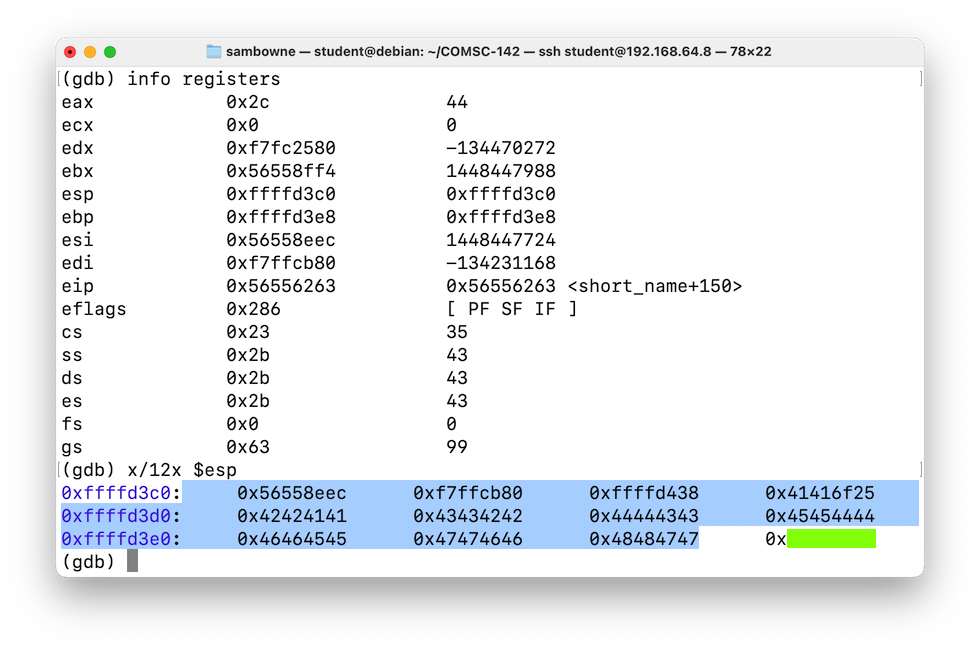Screen dimensions: 980x651
Task: Click the ss register name
Action: (x=72, y=355)
